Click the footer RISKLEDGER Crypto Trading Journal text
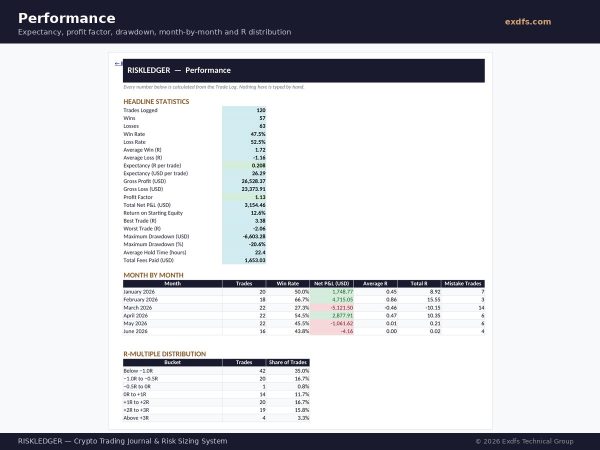This screenshot has height=450, width=600. click(x=122, y=441)
